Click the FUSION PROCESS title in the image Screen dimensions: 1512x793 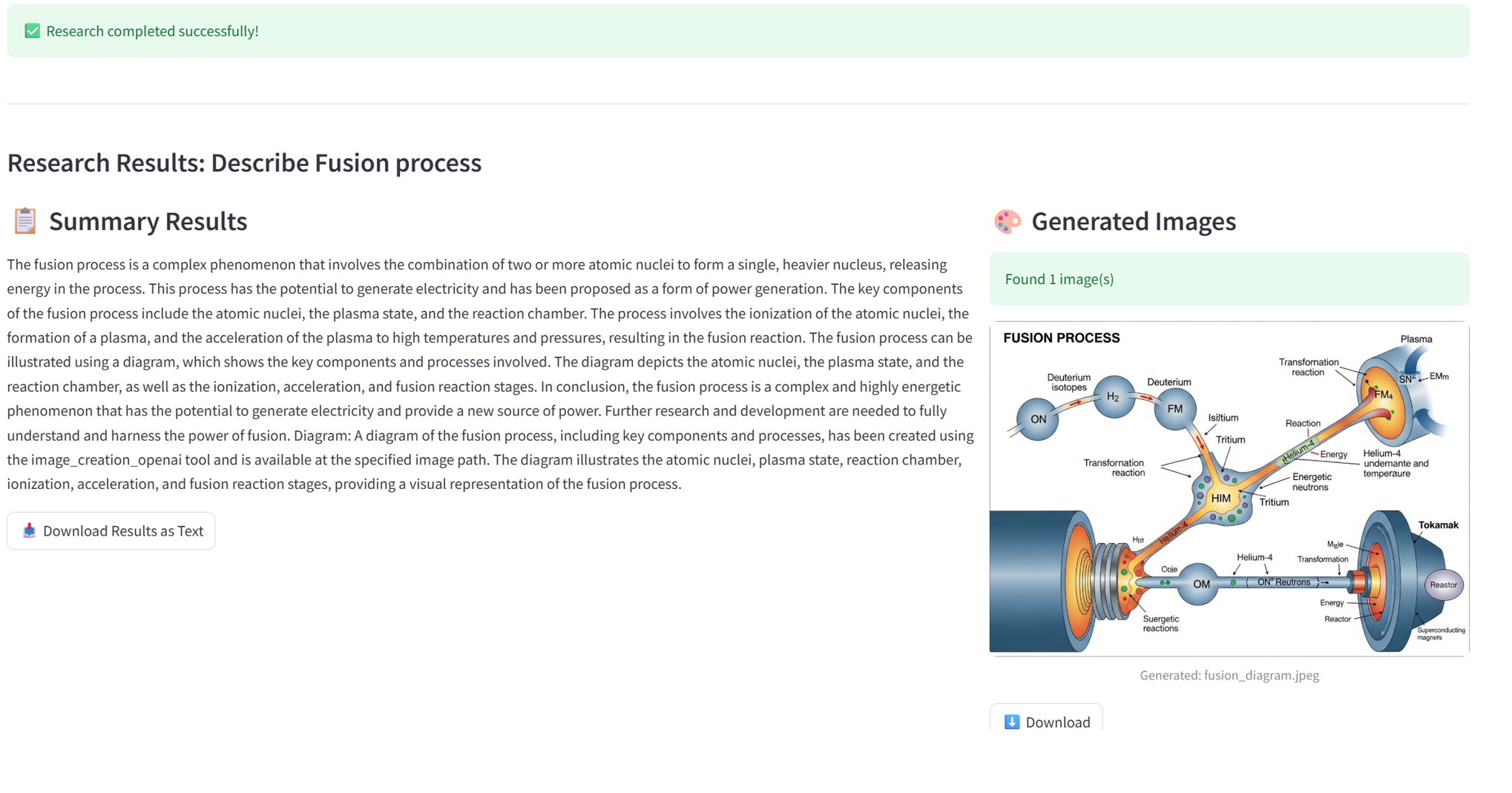click(x=1061, y=338)
